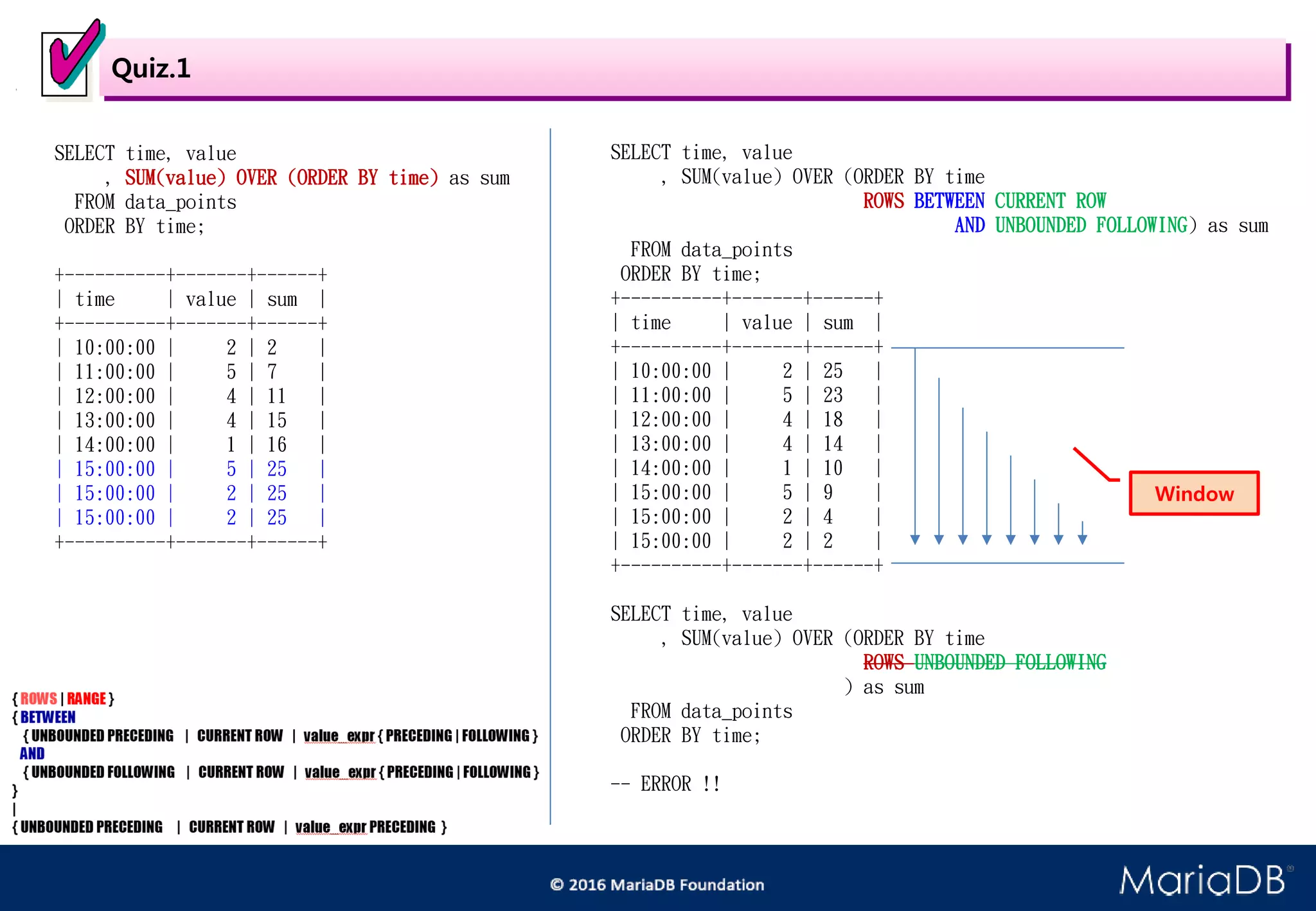Select 10:00:00 in the left table
1316x911 pixels.
tap(115, 348)
